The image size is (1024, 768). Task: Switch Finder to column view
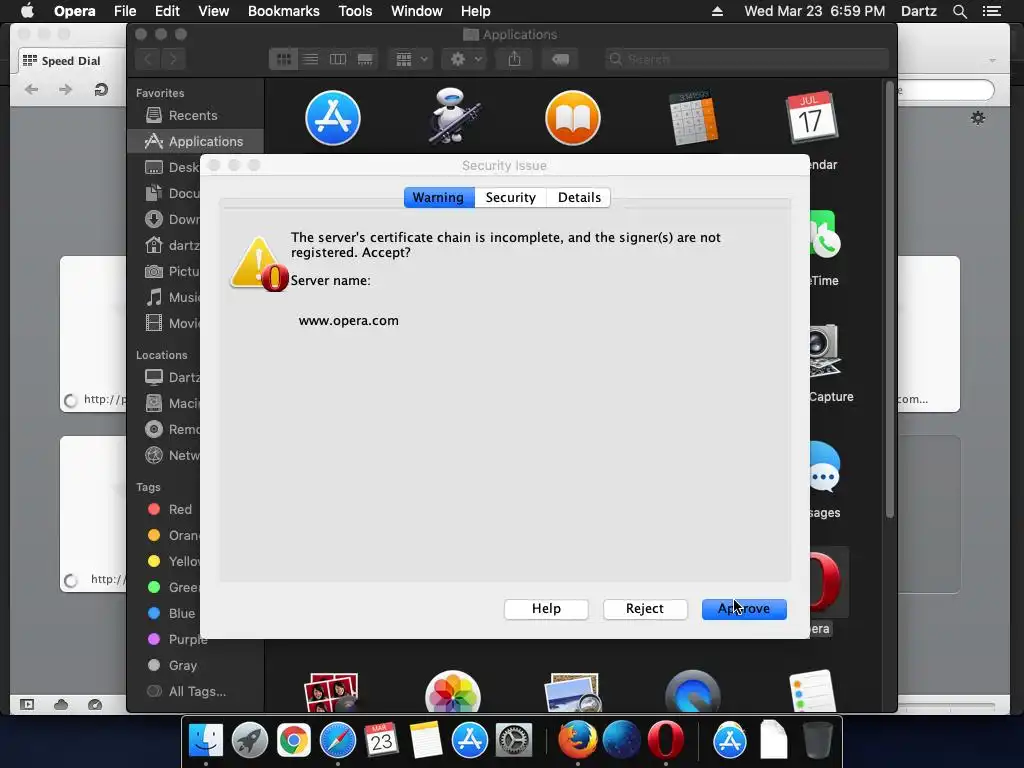click(338, 59)
